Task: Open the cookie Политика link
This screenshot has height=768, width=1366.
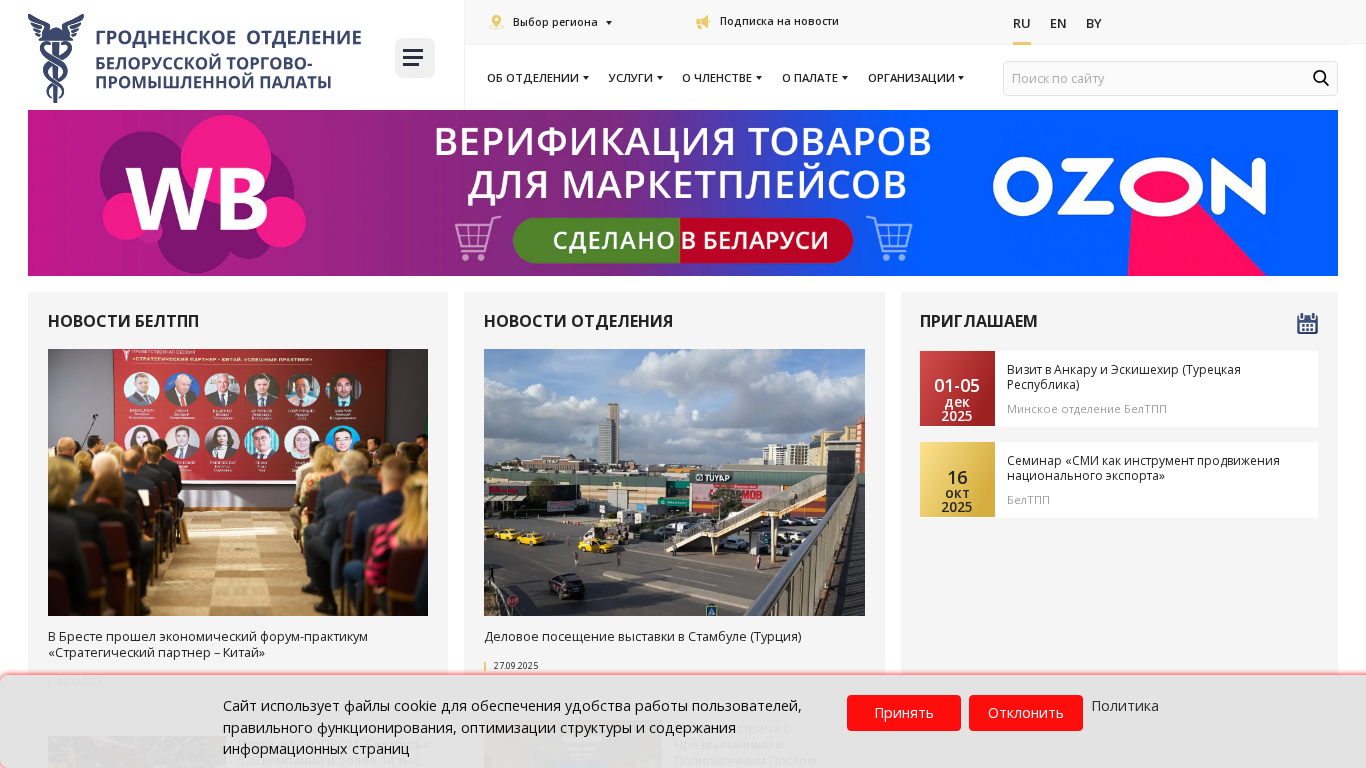Action: coord(1125,706)
